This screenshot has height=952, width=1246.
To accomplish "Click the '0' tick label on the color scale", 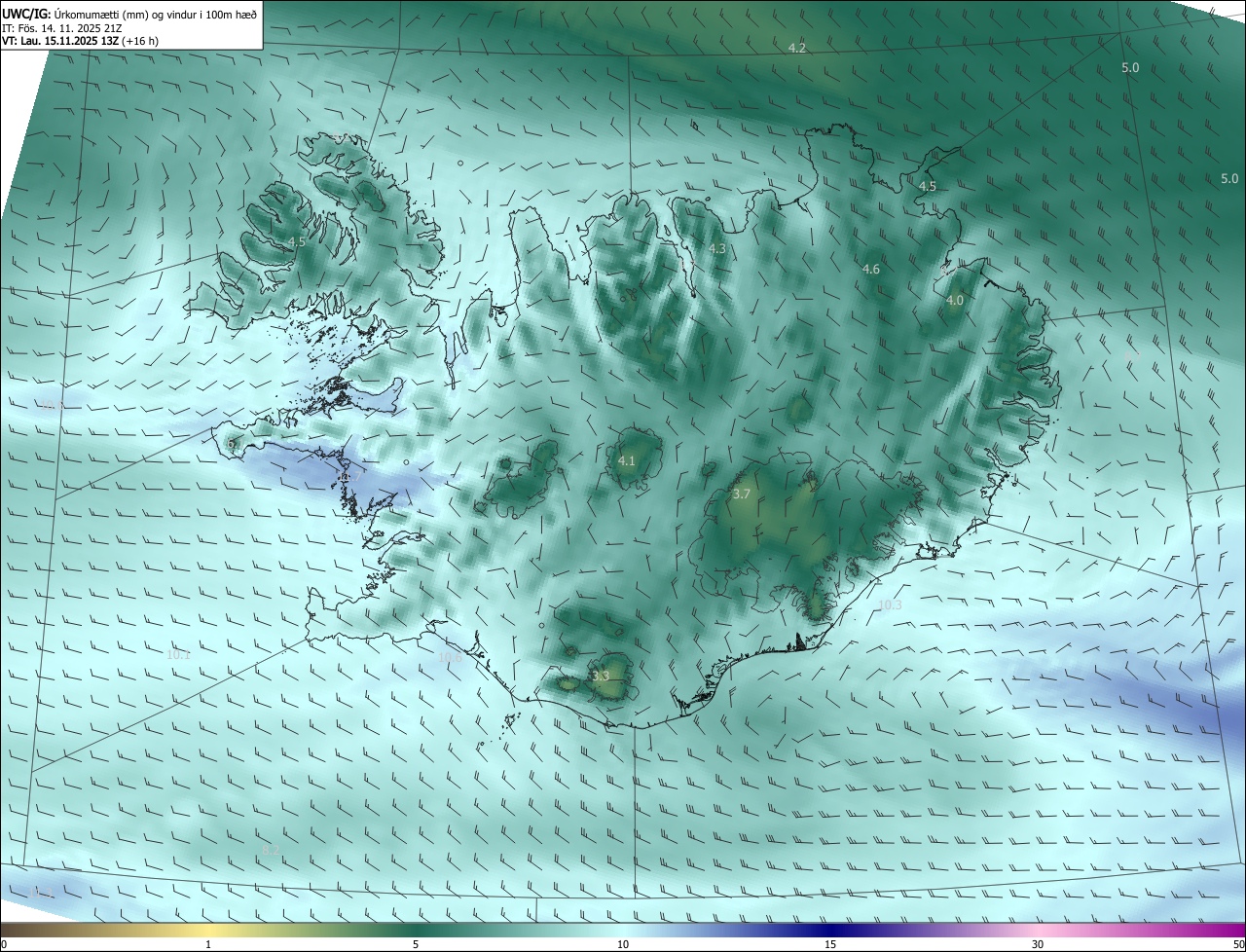I will click(4, 945).
